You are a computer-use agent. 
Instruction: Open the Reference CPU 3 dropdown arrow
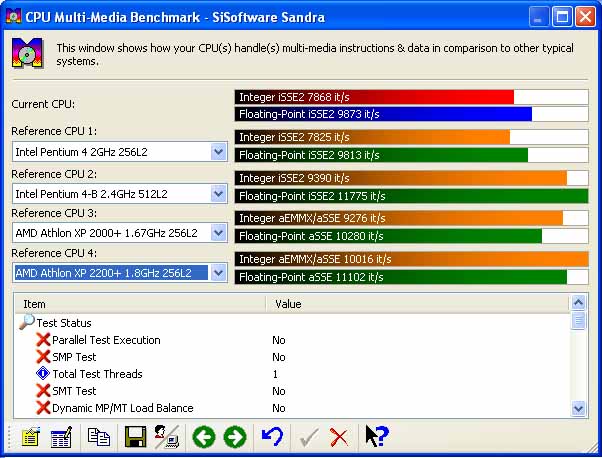(x=218, y=233)
